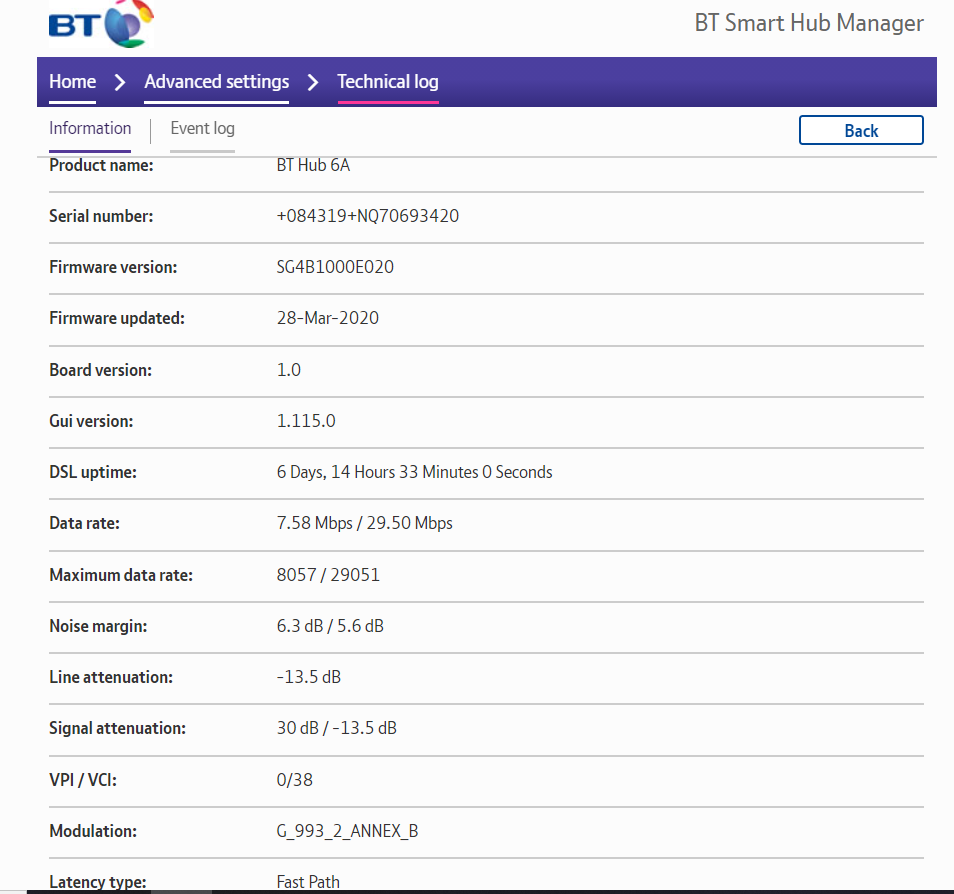Click the BT logo
Image resolution: width=954 pixels, height=894 pixels.
point(100,24)
